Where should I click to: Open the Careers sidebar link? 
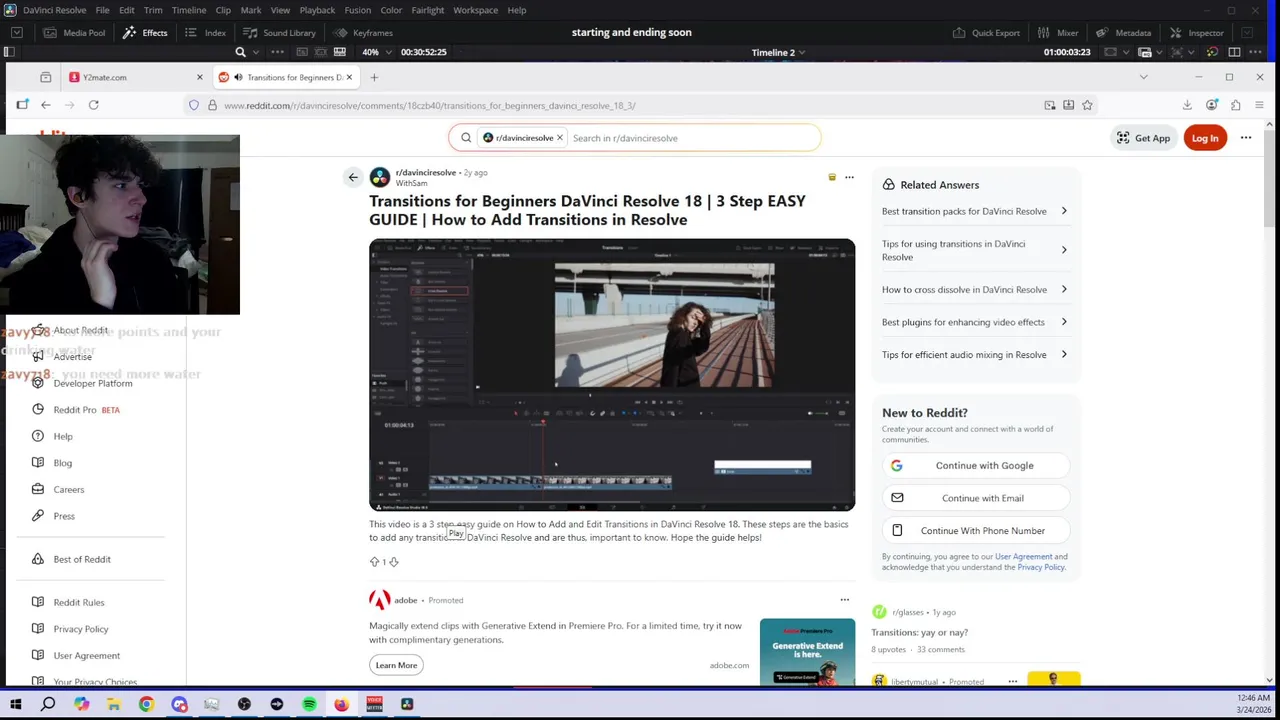[59, 489]
